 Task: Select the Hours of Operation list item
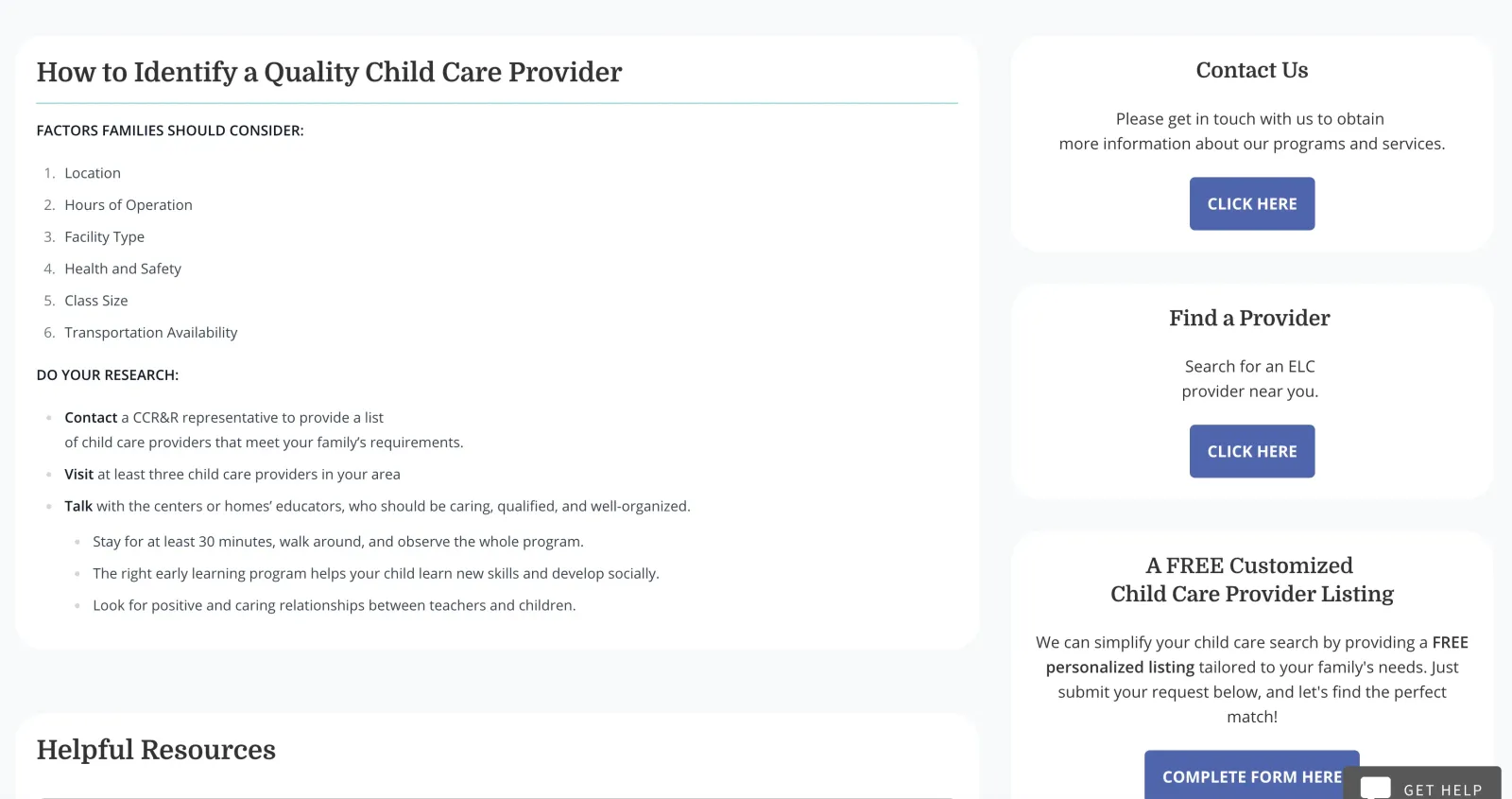(128, 204)
